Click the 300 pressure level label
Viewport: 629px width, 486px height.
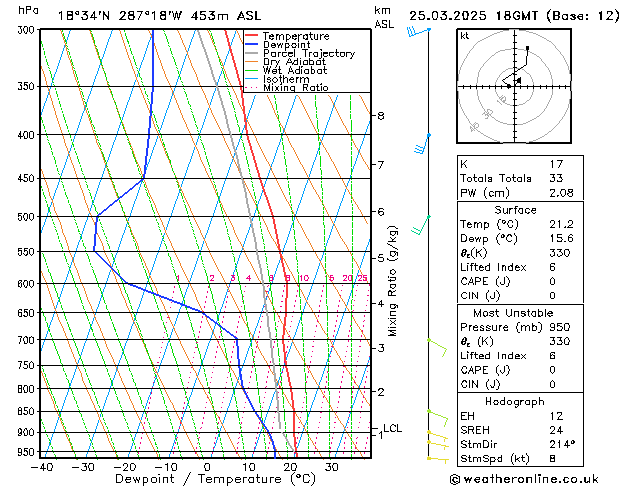[x=28, y=30]
